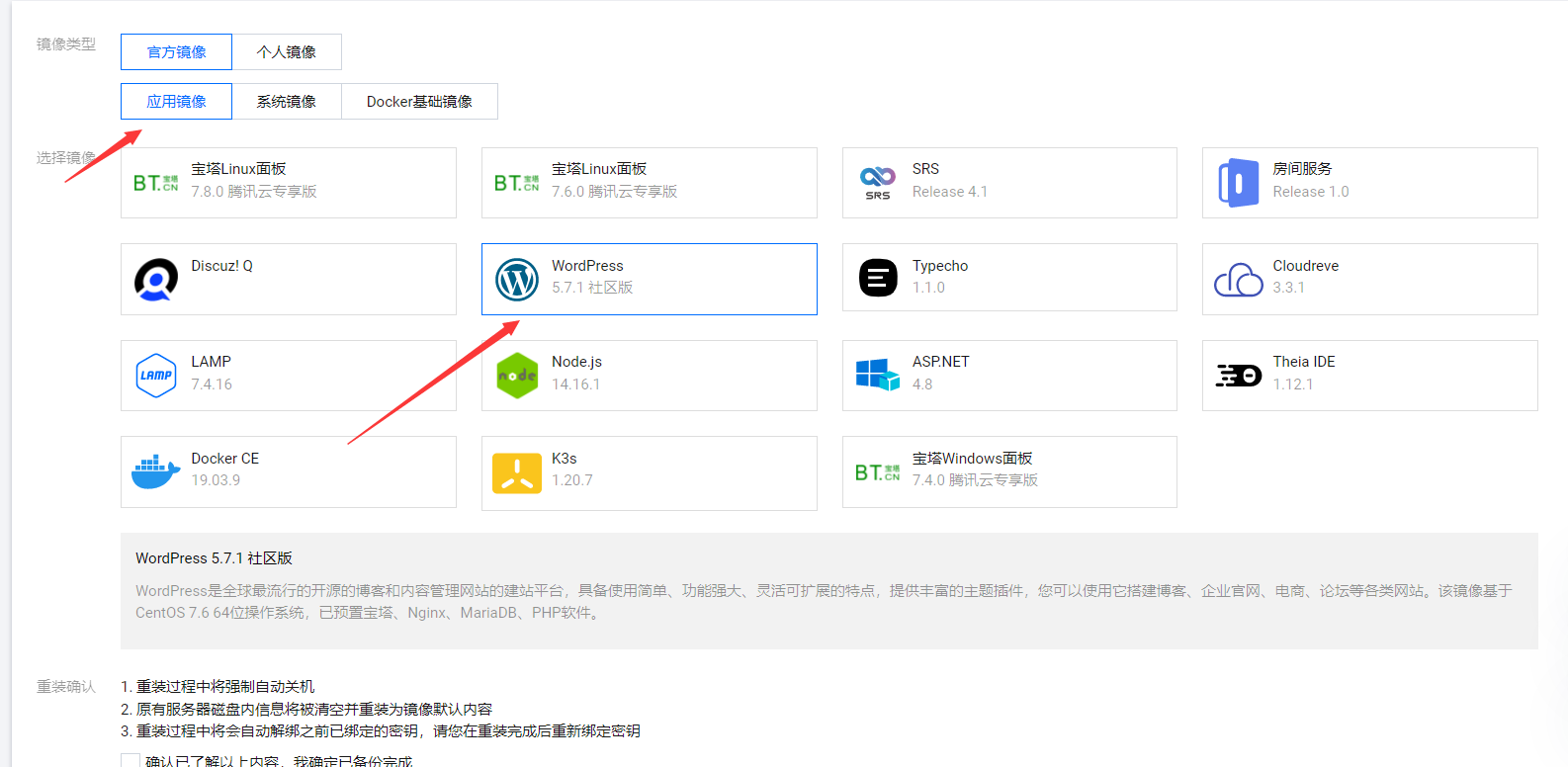The height and width of the screenshot is (767, 1568).
Task: Select the 系统镜像 tab
Action: tap(287, 102)
